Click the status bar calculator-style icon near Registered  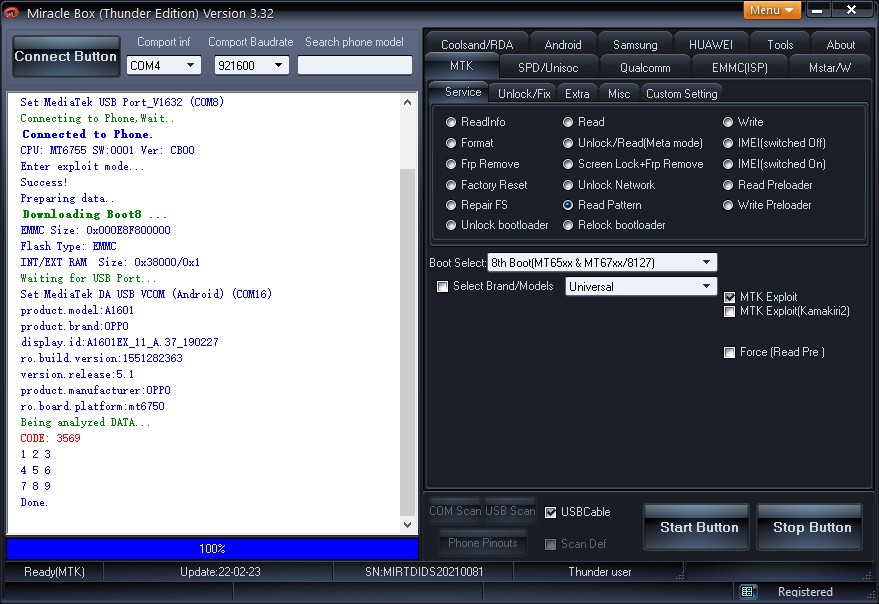pyautogui.click(x=747, y=591)
